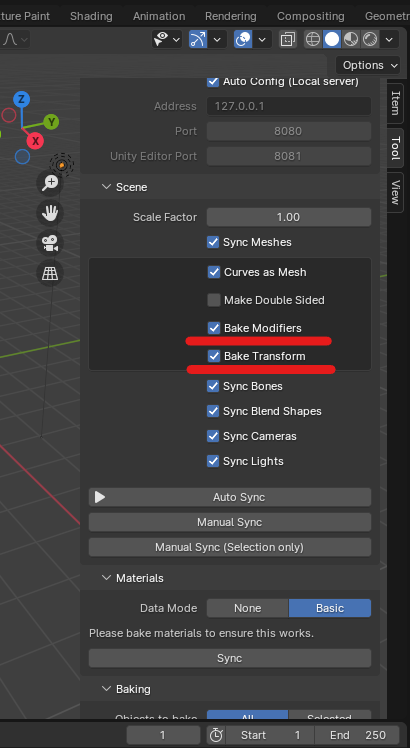Switch to wireframe viewport shading
Screen dimensions: 410x748
(313, 39)
